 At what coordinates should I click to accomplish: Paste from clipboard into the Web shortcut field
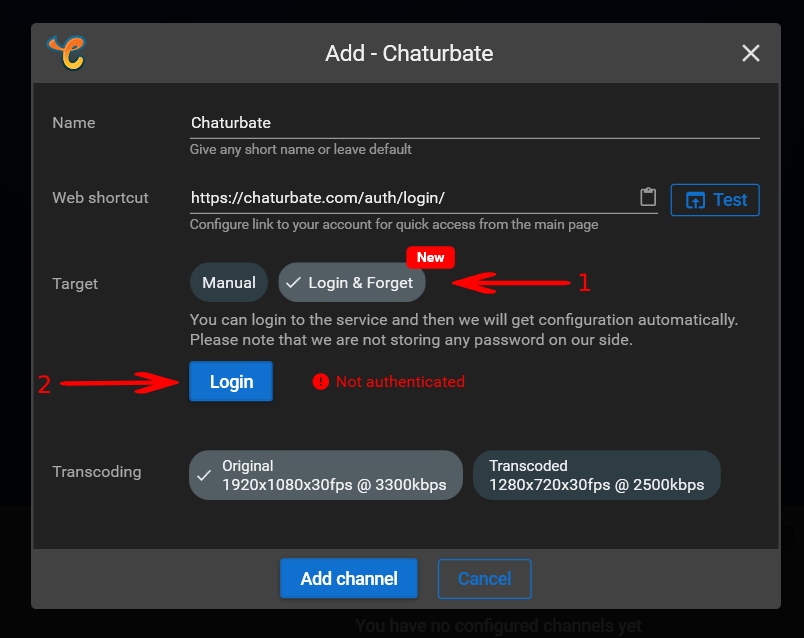click(648, 197)
